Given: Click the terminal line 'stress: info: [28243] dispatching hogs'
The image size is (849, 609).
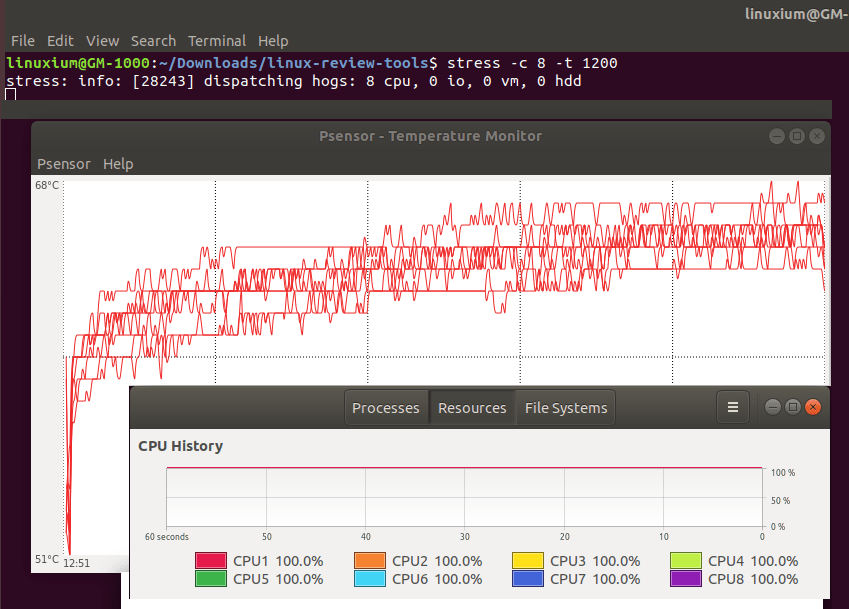Looking at the screenshot, I should click(293, 81).
